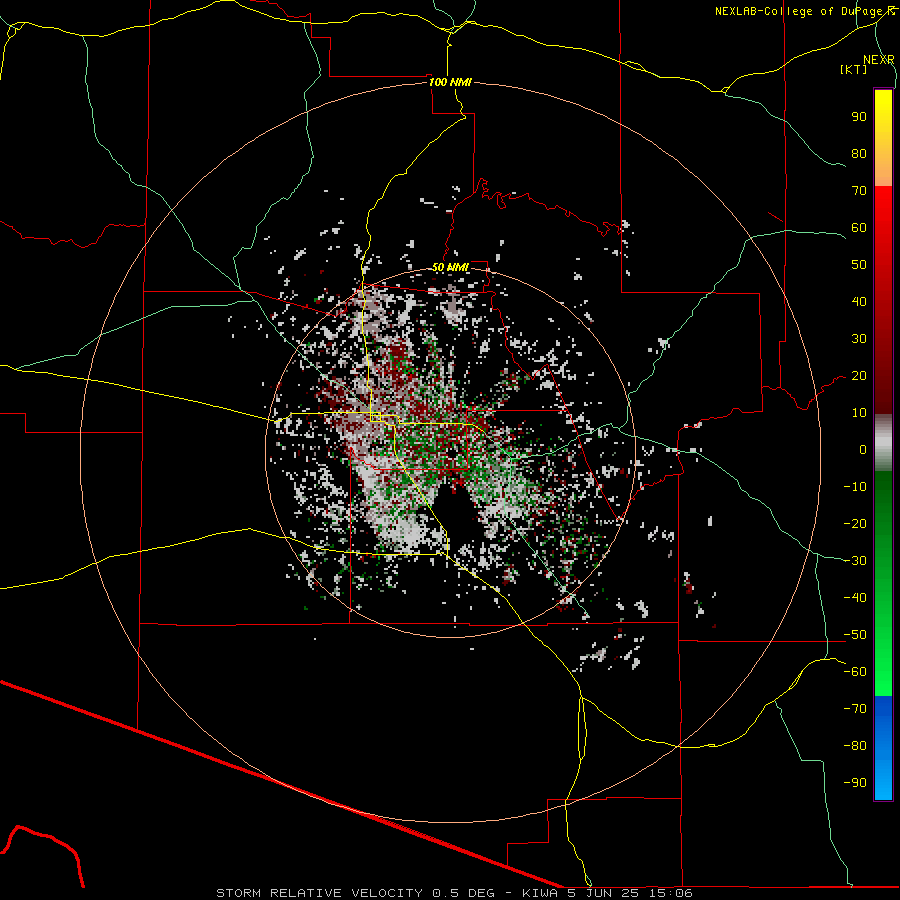Click the -10 value on the velocity scale
Screen dimensions: 900x900
[855, 487]
